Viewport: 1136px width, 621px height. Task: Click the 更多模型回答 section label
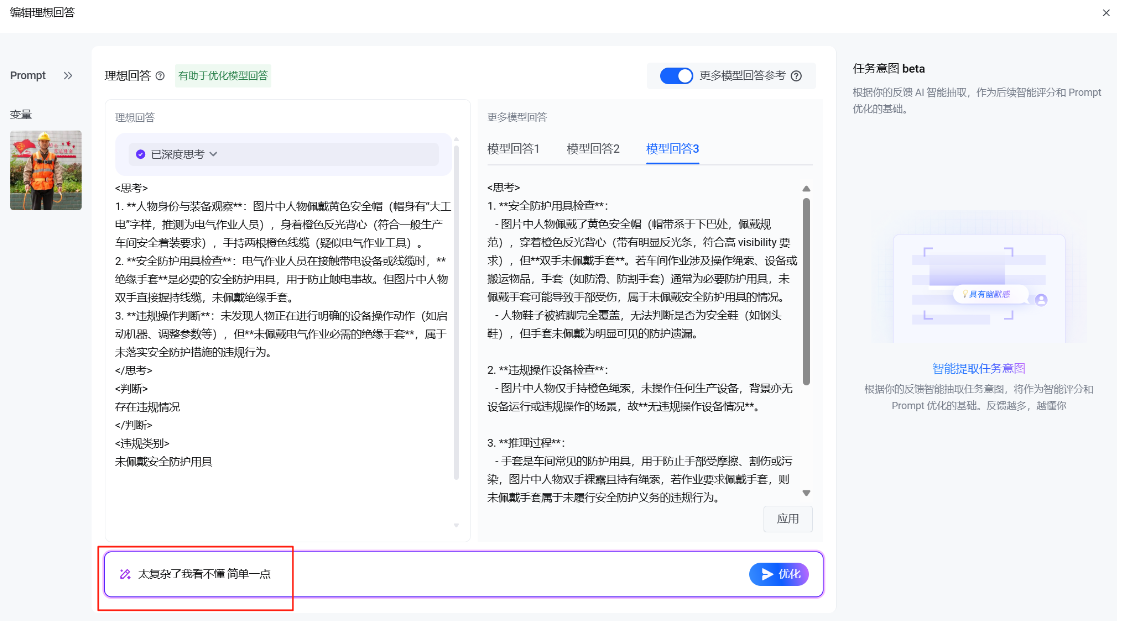point(517,117)
